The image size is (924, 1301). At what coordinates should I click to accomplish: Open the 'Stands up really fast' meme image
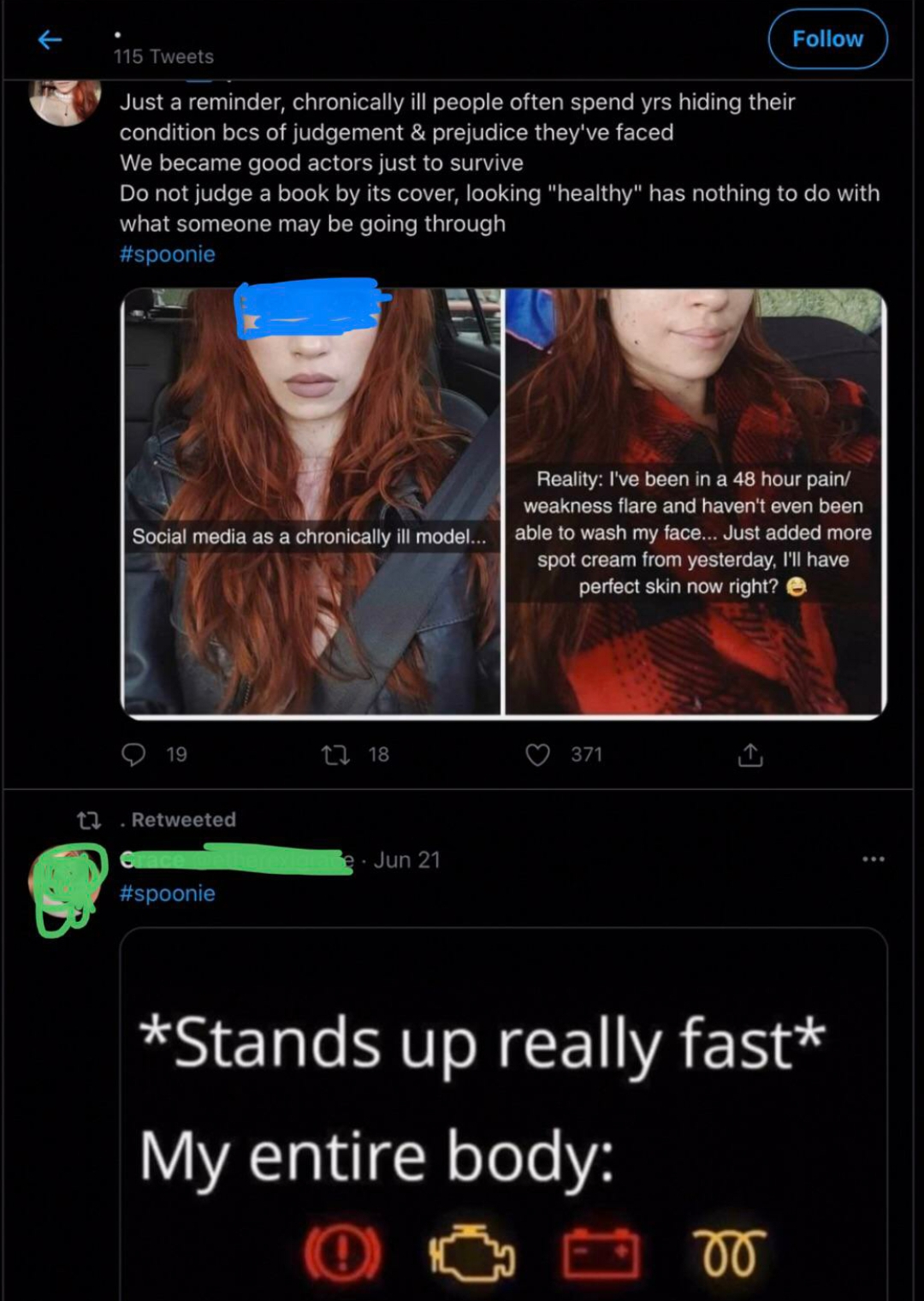pos(504,1114)
